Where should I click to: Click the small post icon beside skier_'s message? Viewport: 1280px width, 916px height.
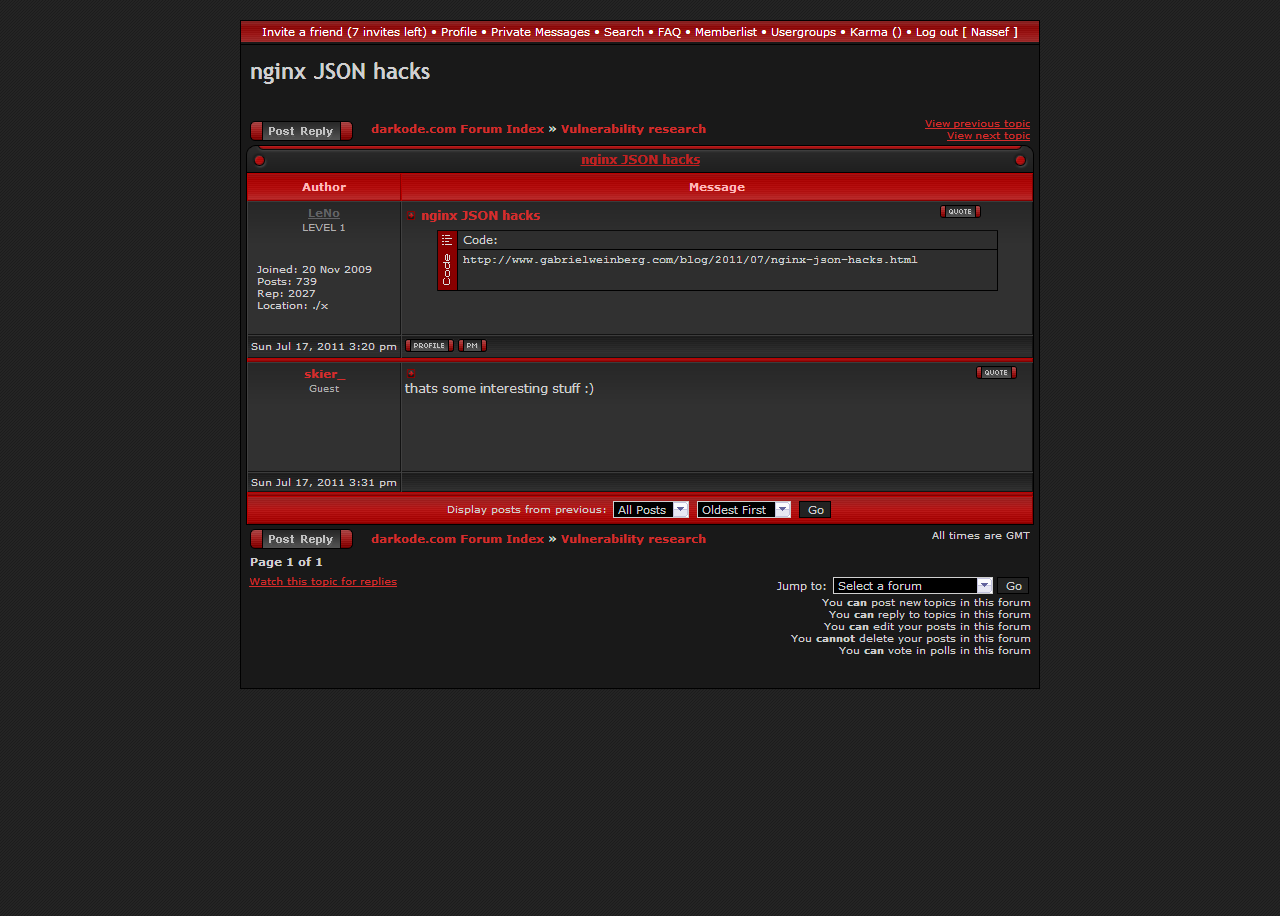[411, 373]
